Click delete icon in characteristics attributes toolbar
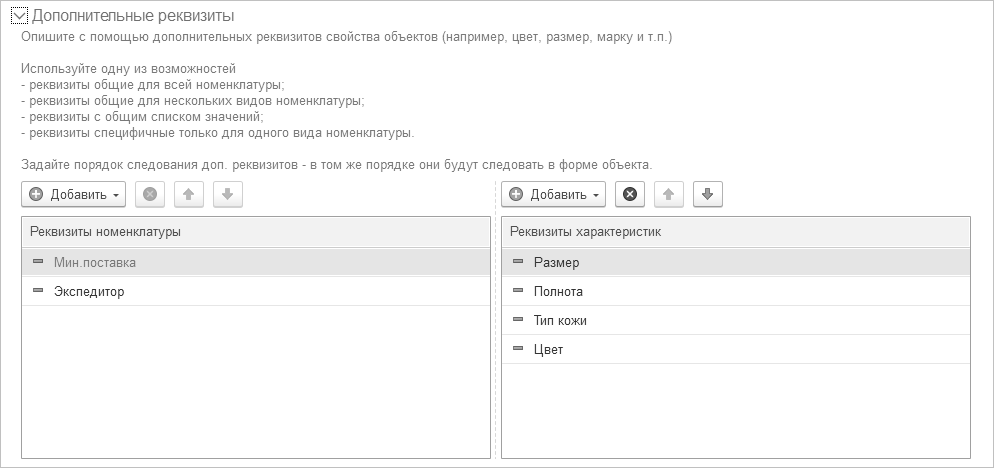Image resolution: width=994 pixels, height=468 pixels. coord(629,194)
